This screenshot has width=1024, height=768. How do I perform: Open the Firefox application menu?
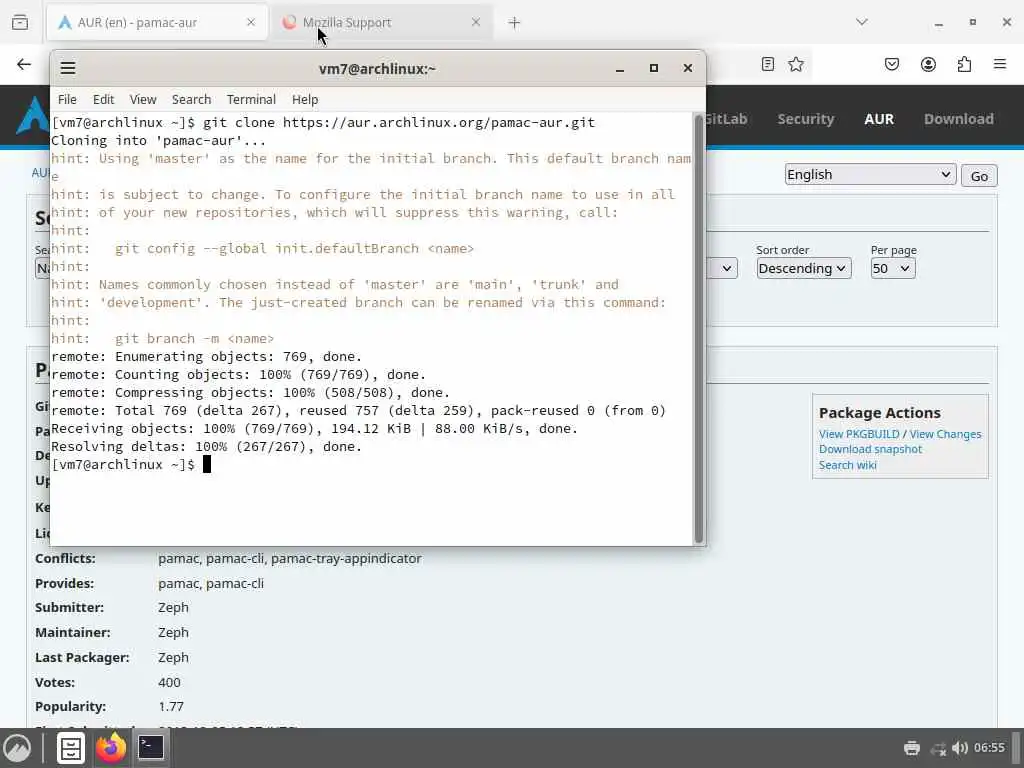pos(1000,64)
